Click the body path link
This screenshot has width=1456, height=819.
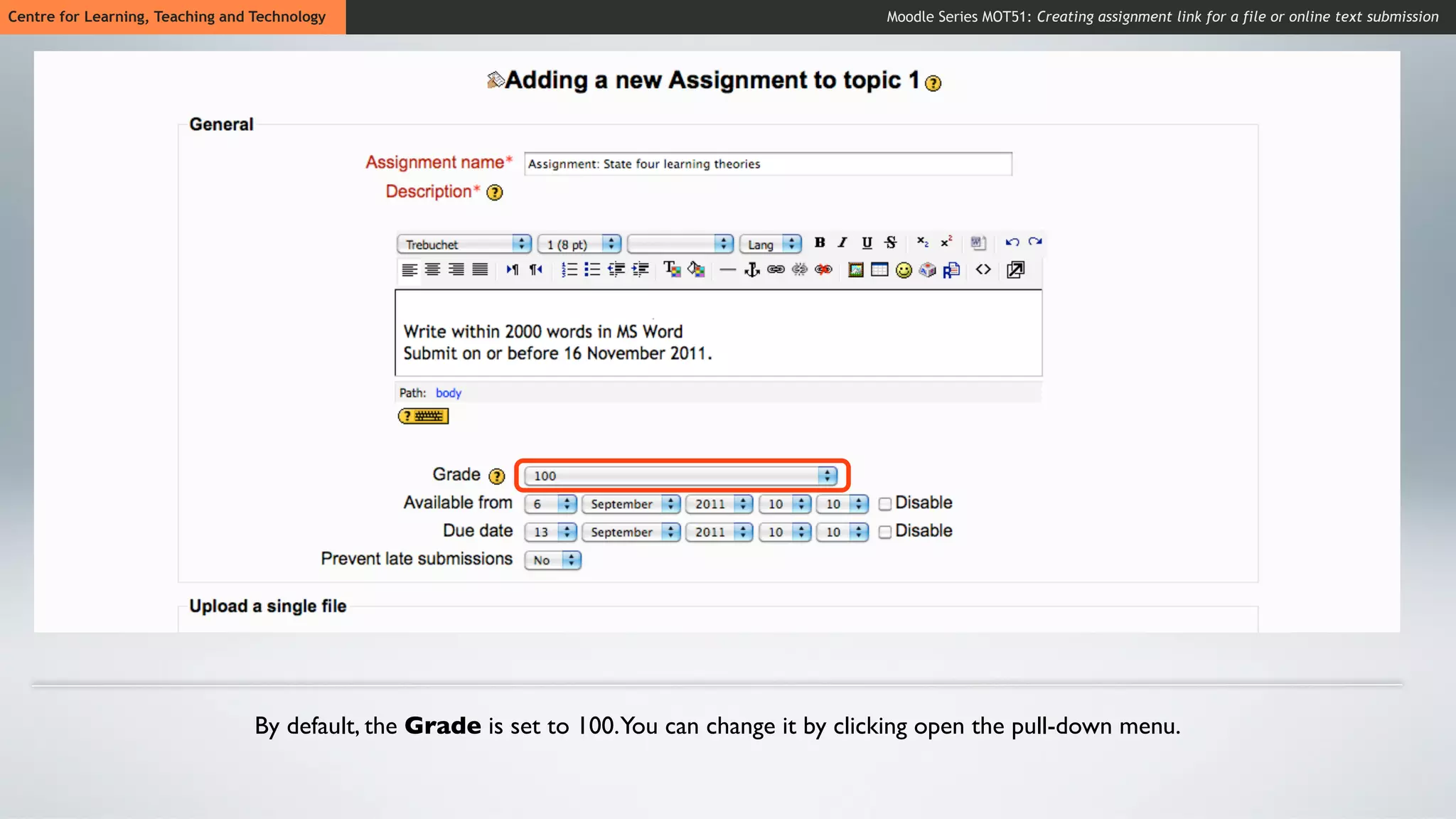[448, 393]
